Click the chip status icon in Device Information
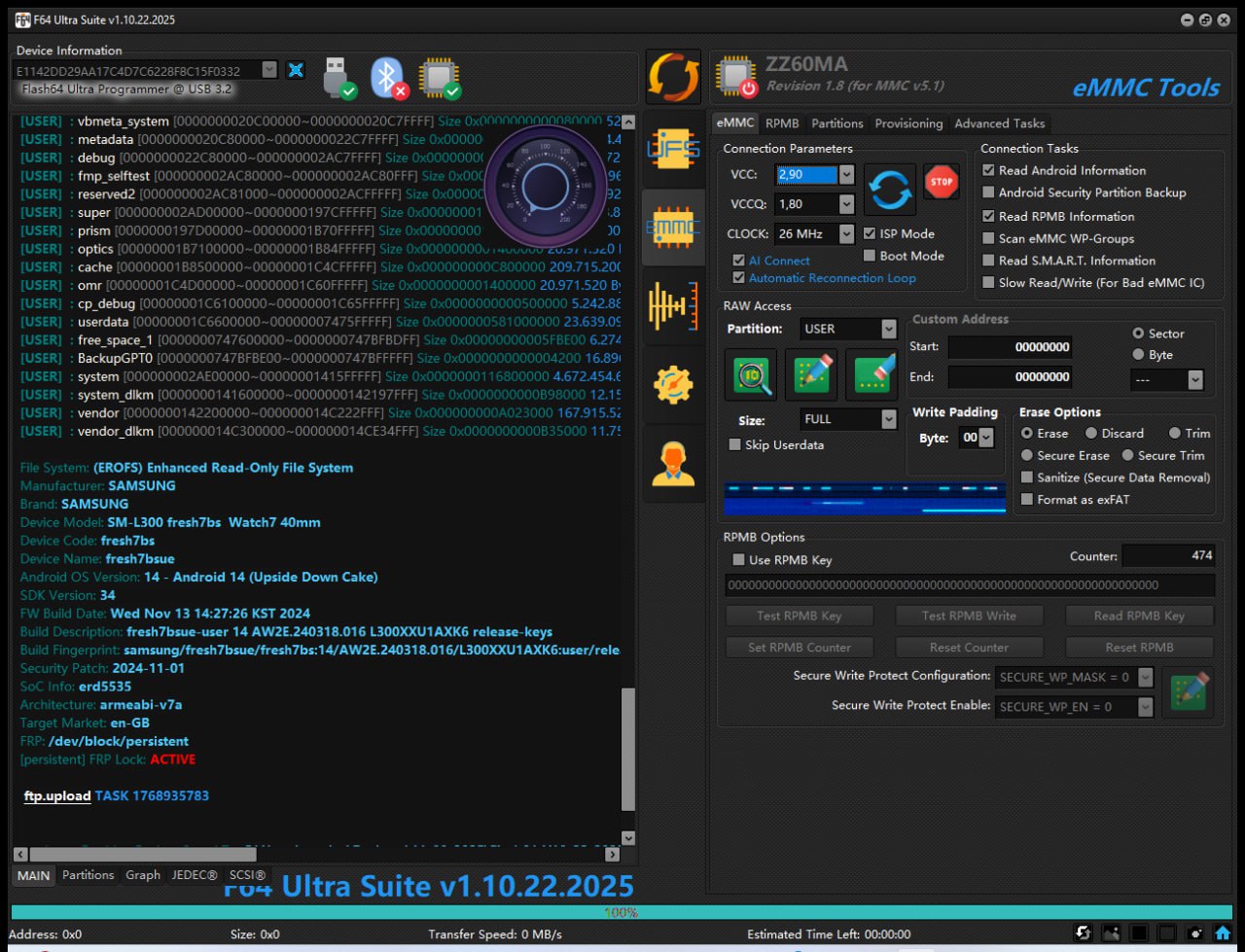The height and width of the screenshot is (952, 1245). tap(440, 78)
